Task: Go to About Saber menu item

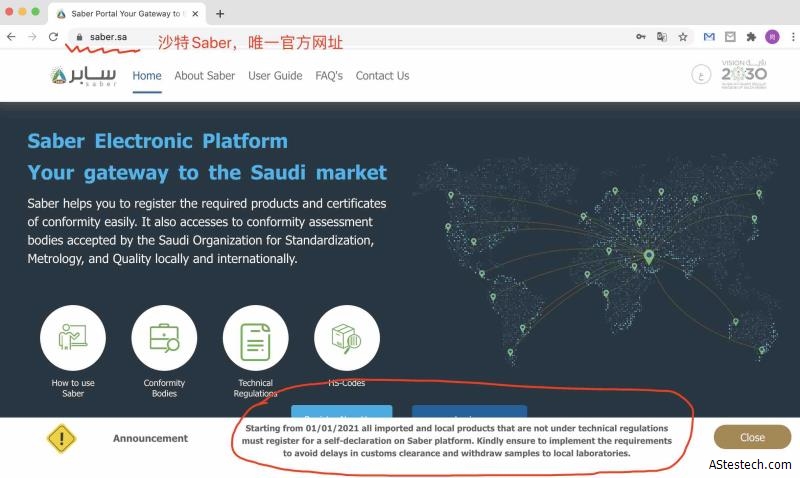Action: [204, 76]
